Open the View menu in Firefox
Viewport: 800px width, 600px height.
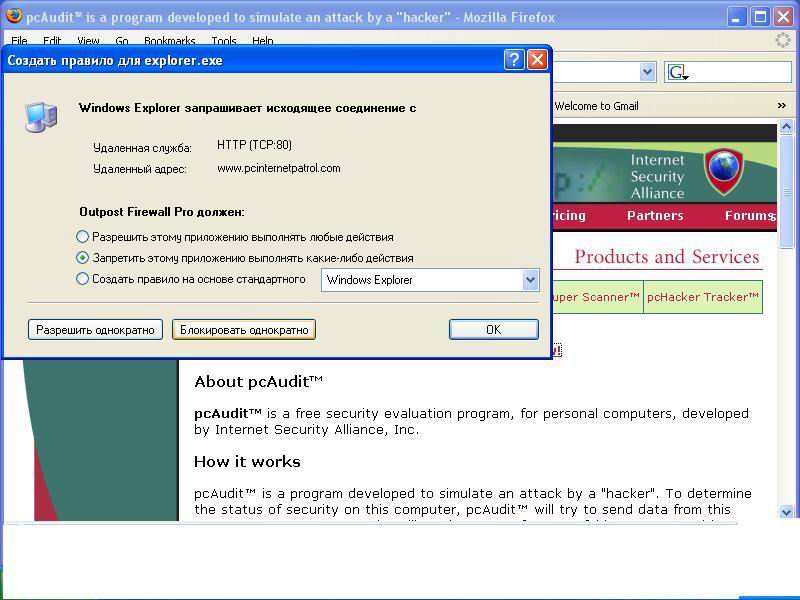pos(88,40)
